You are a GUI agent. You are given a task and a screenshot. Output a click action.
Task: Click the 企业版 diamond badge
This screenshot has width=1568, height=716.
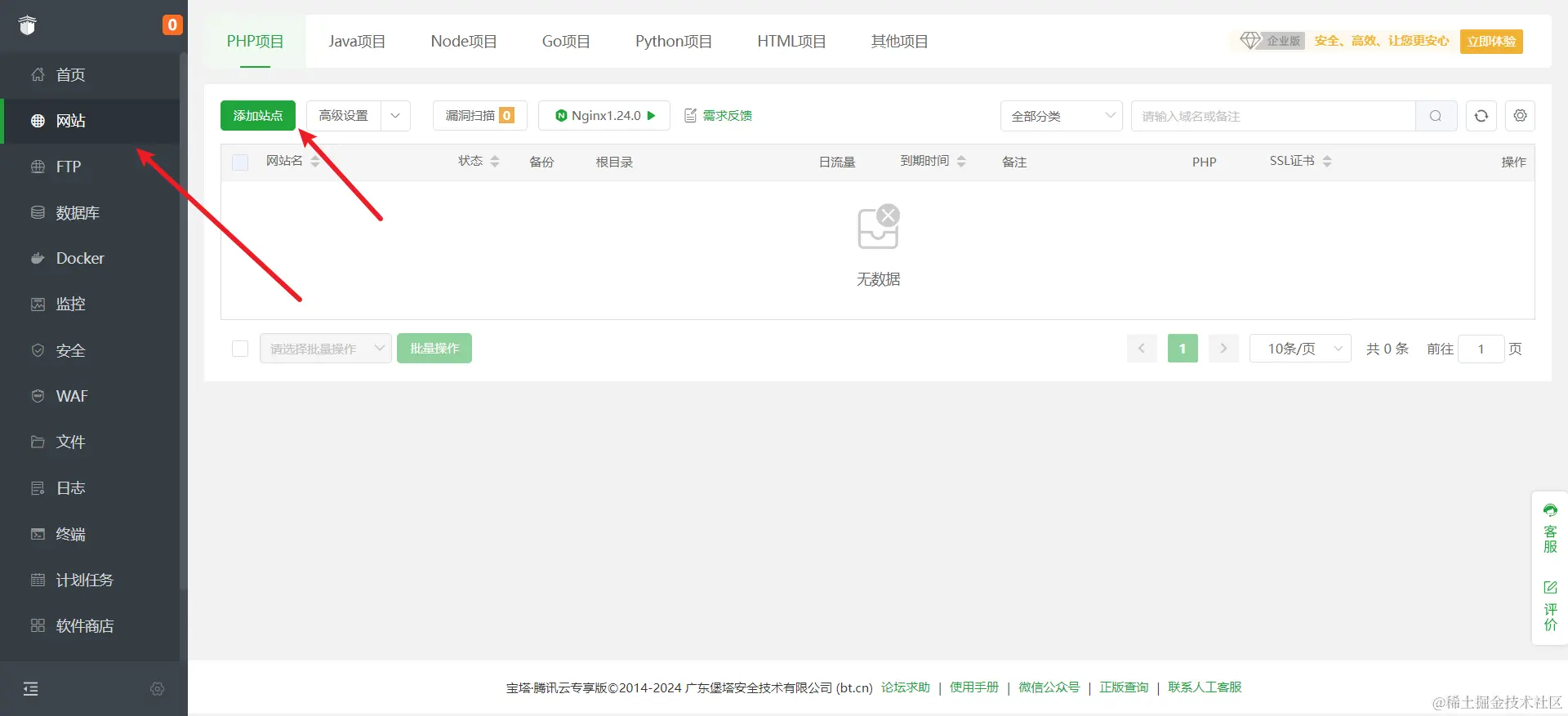pyautogui.click(x=1272, y=41)
